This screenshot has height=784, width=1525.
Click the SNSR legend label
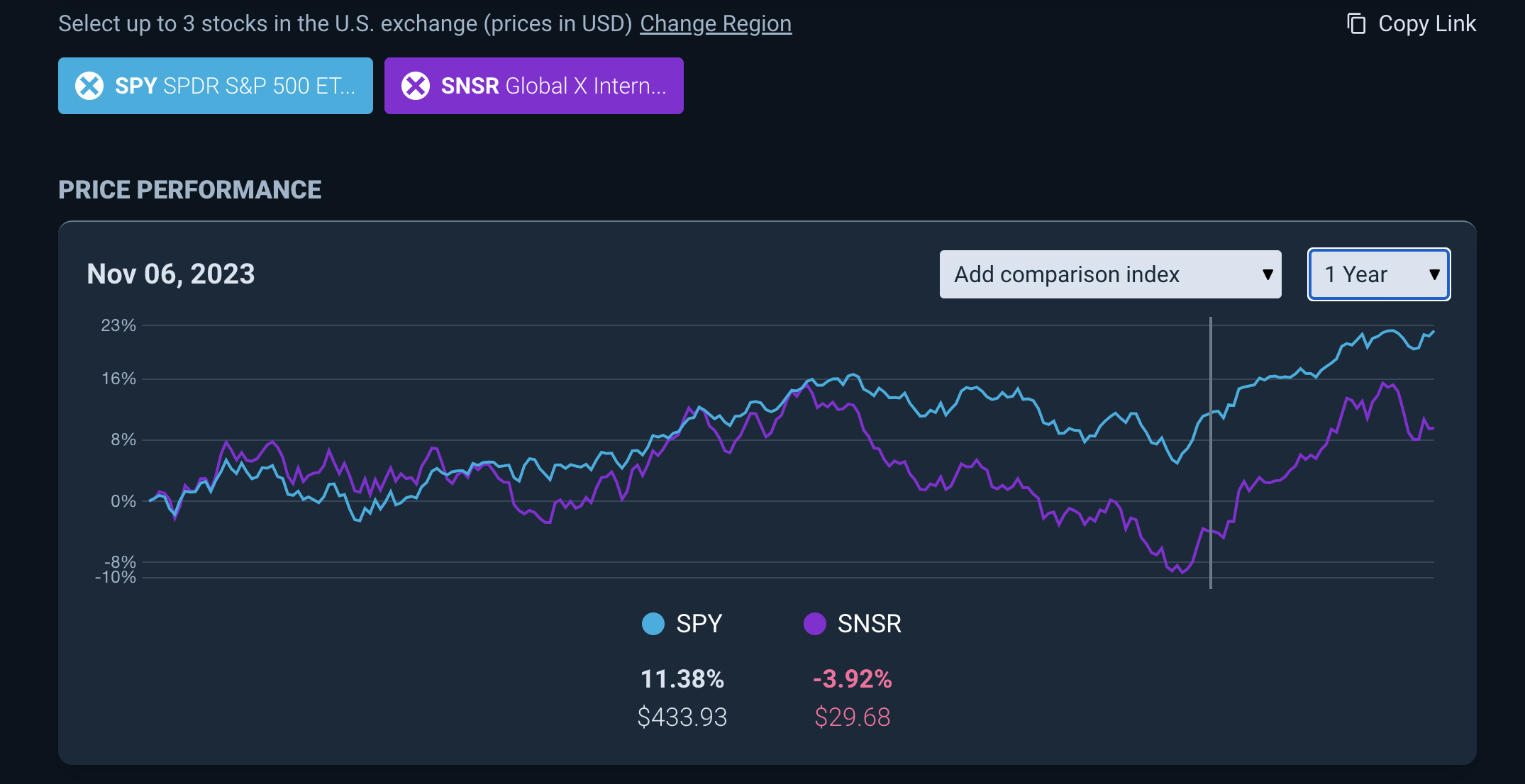869,624
